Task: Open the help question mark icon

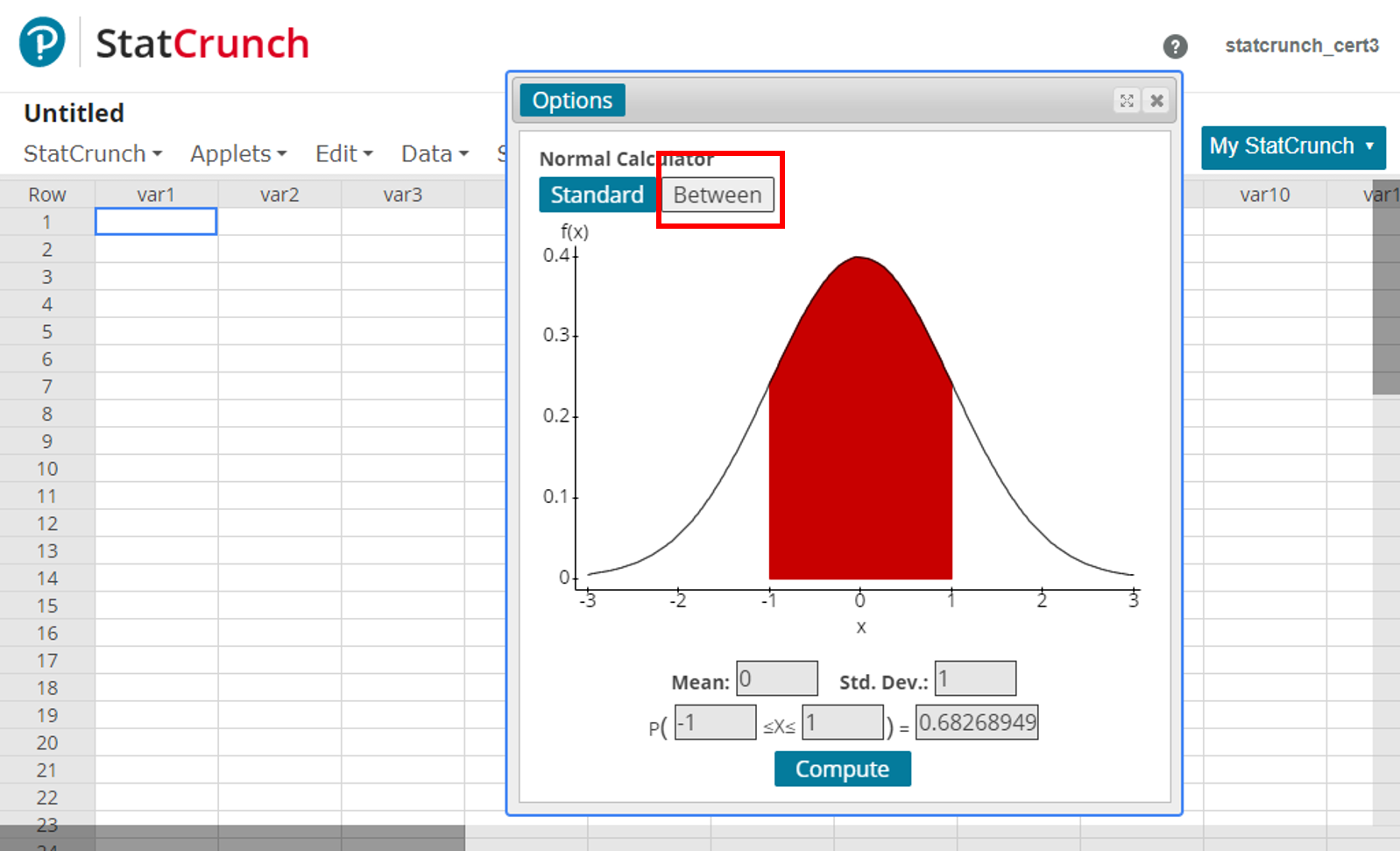Action: 1175,46
